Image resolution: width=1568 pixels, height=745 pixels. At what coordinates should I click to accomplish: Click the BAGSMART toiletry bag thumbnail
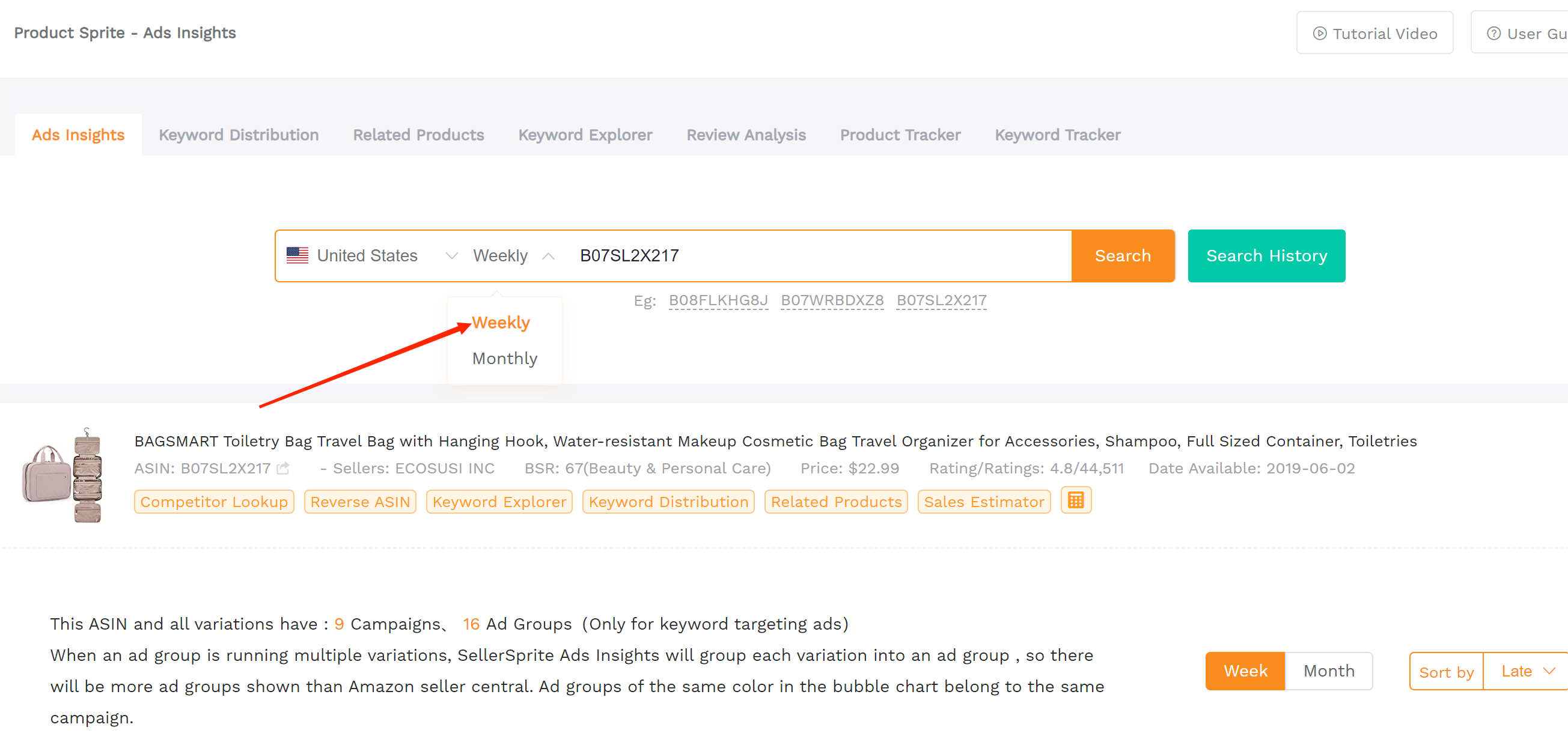click(62, 475)
